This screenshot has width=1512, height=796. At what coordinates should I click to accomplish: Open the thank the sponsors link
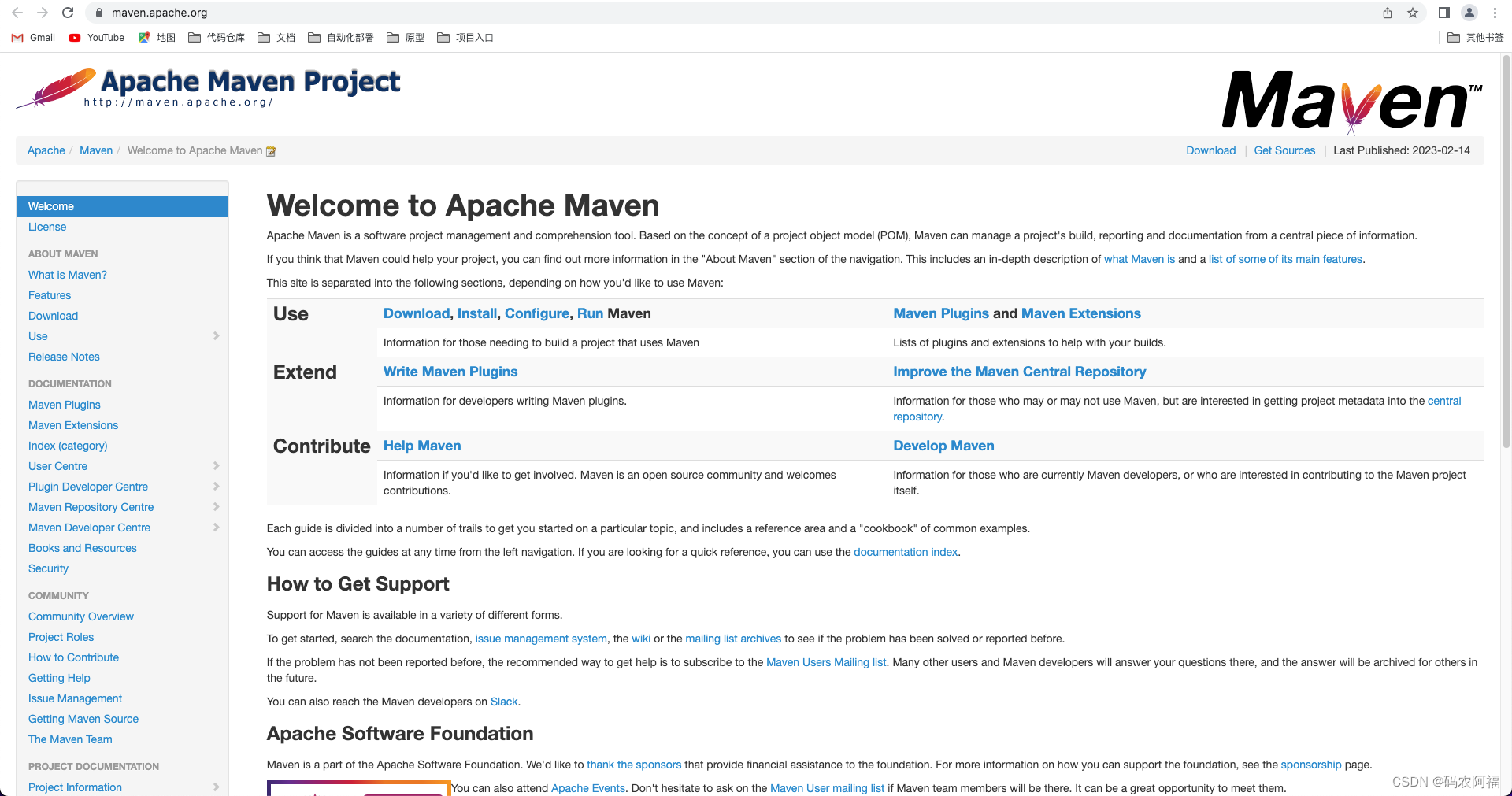tap(634, 765)
